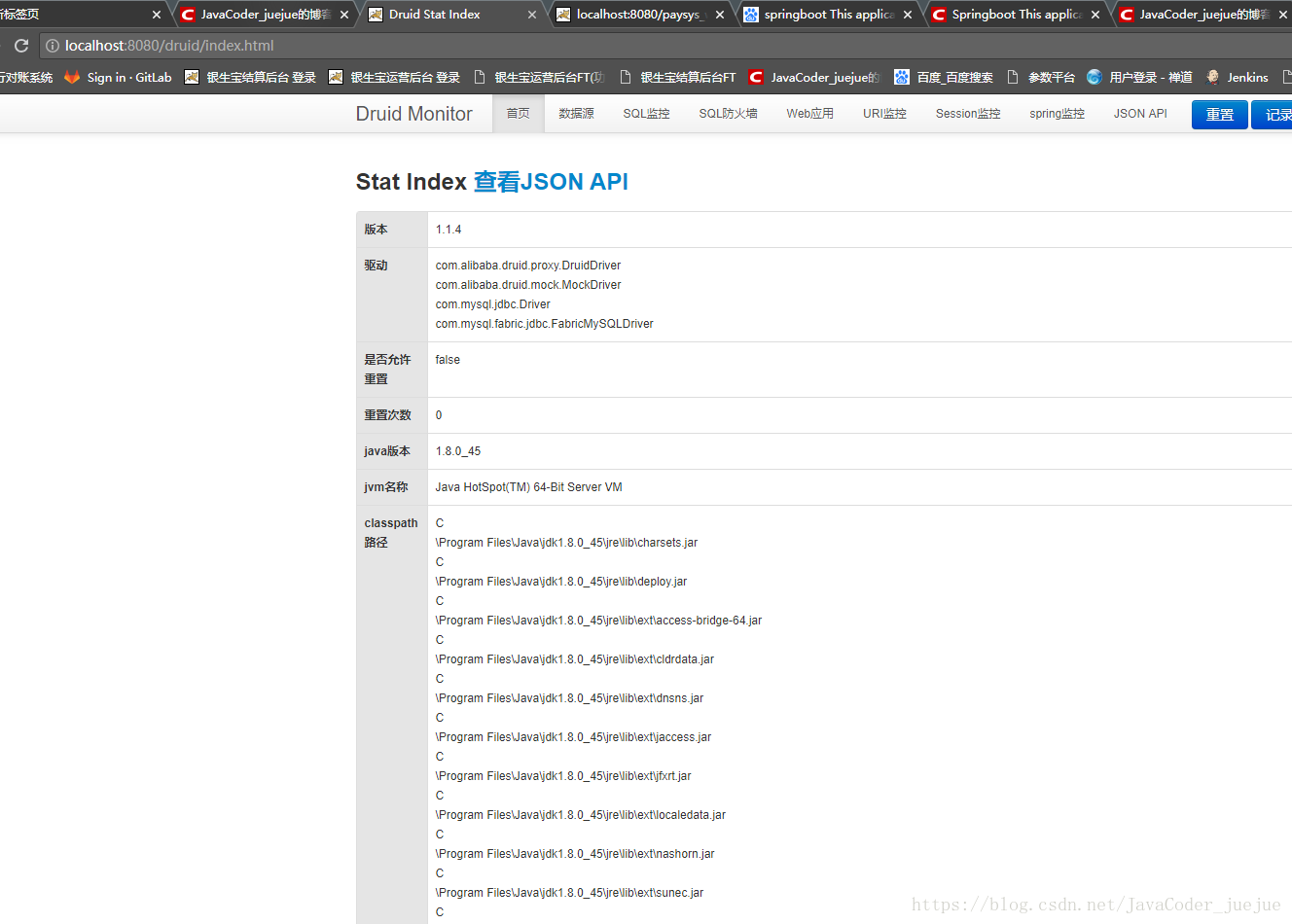Click the jvm名称 row label
The height and width of the screenshot is (924, 1292).
tap(386, 487)
